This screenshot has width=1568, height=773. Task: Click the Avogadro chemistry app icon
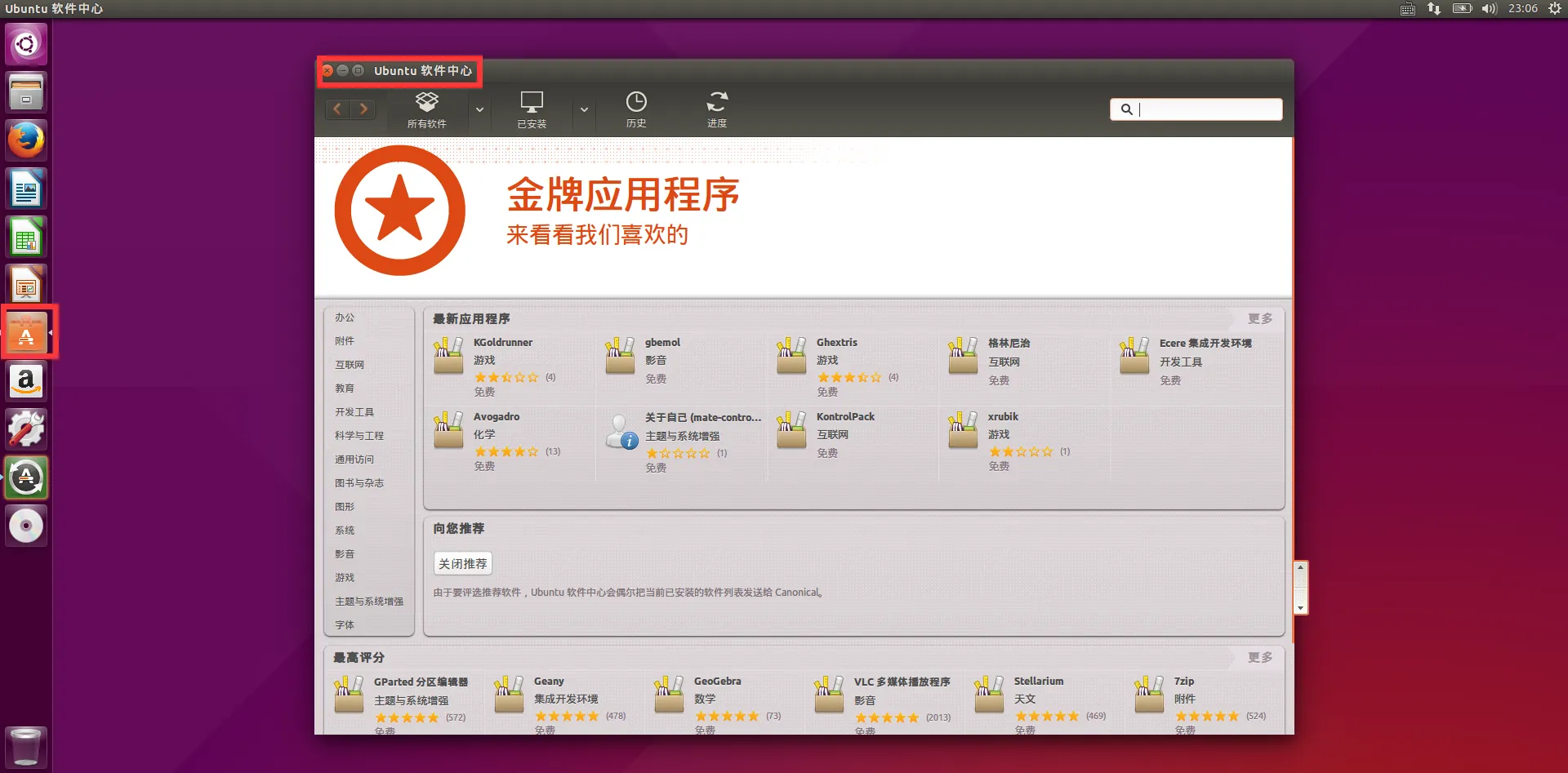click(448, 430)
